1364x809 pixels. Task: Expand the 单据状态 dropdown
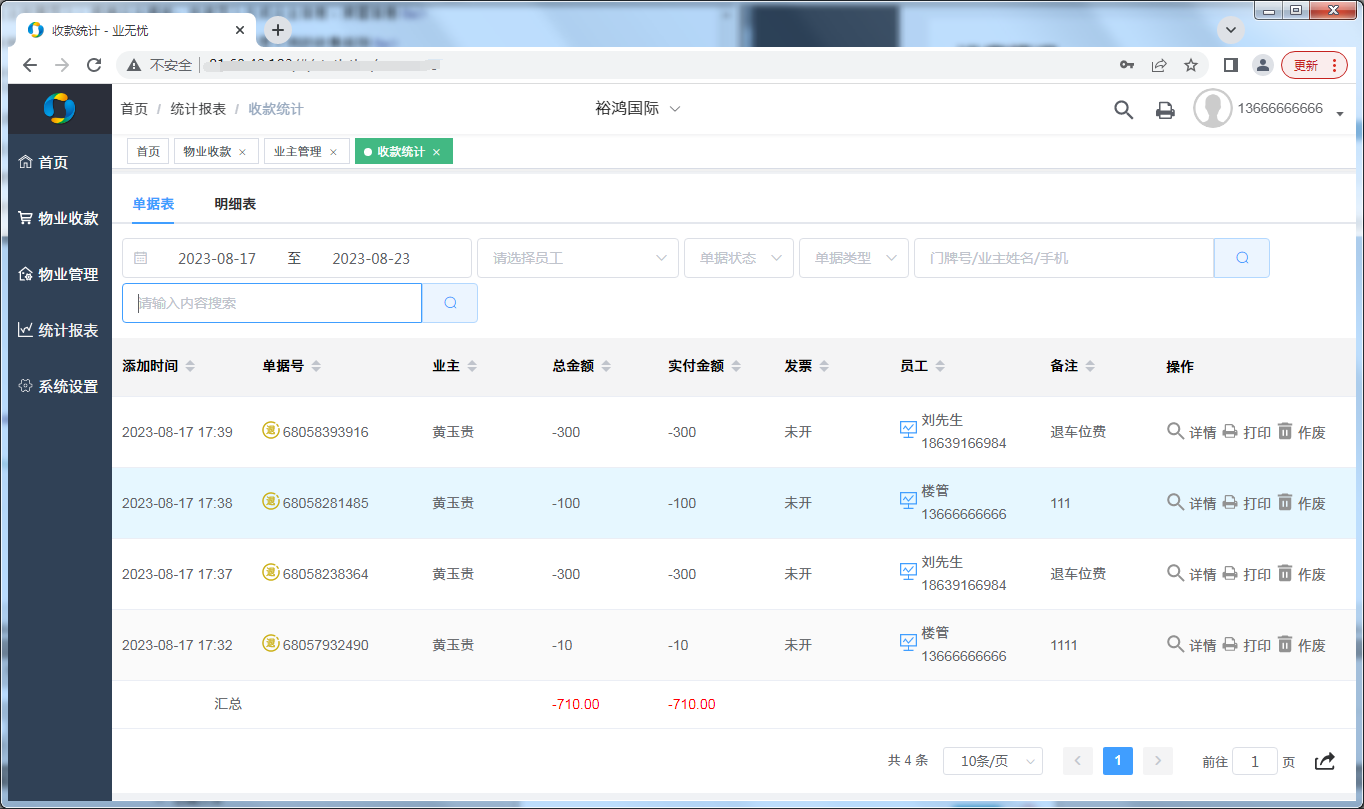(x=739, y=258)
